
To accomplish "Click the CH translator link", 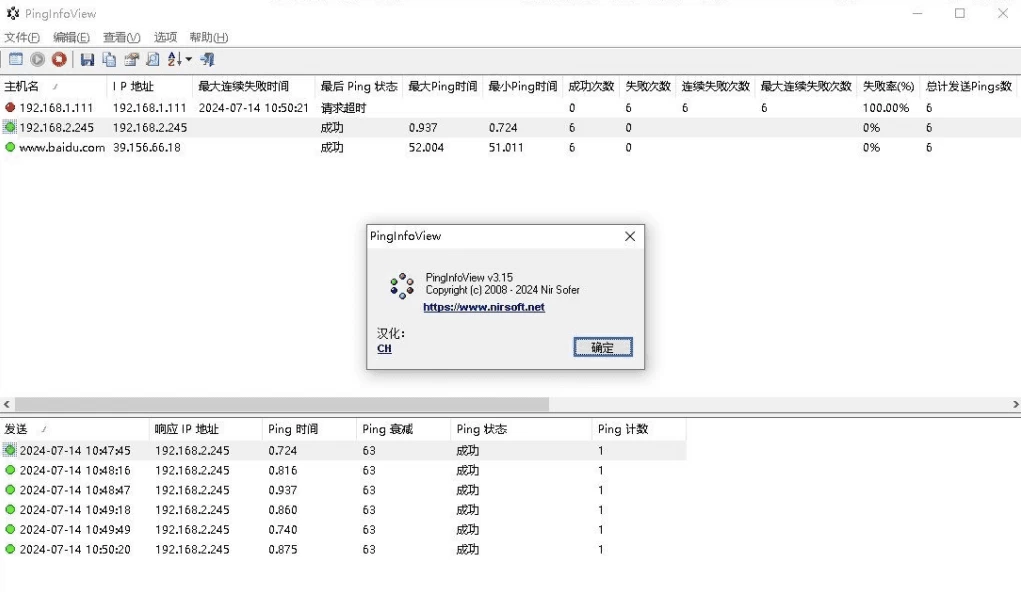I will pos(384,349).
